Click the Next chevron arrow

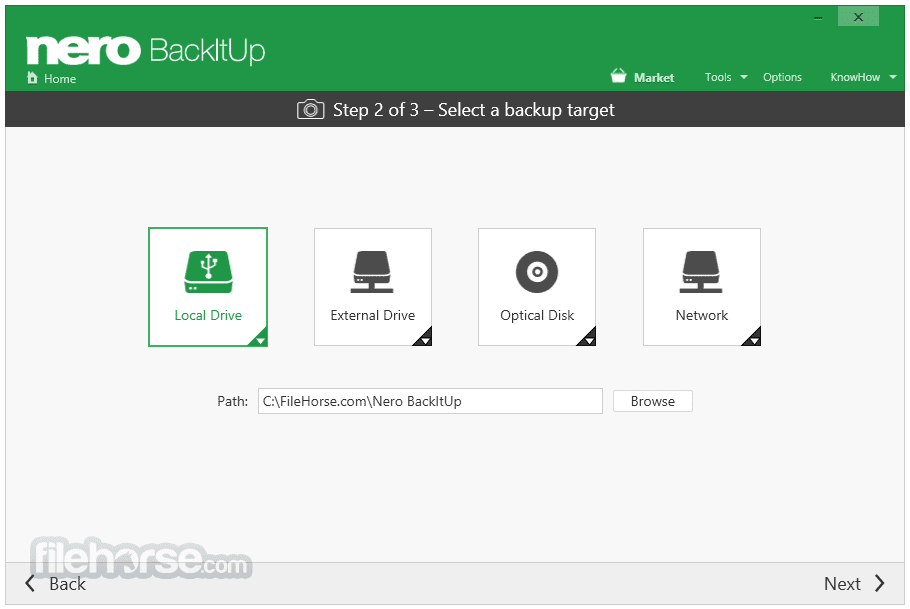tap(880, 583)
